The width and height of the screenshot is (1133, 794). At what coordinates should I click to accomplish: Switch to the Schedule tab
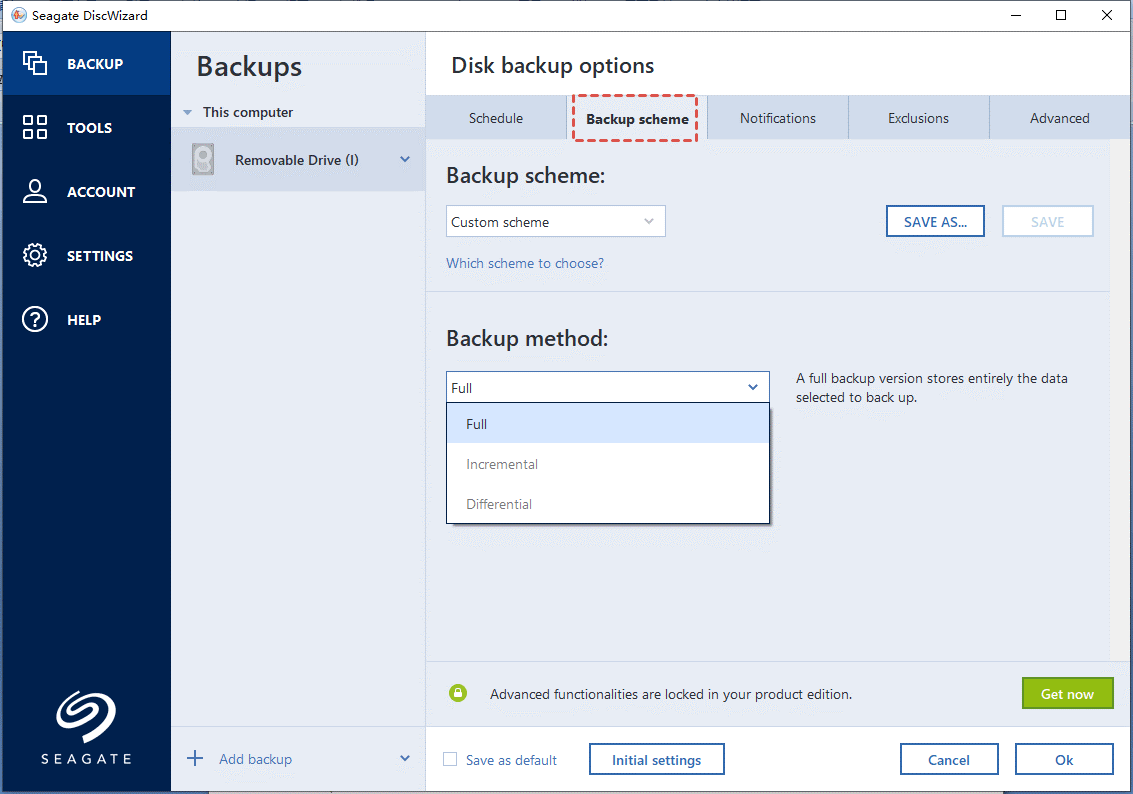(x=496, y=118)
